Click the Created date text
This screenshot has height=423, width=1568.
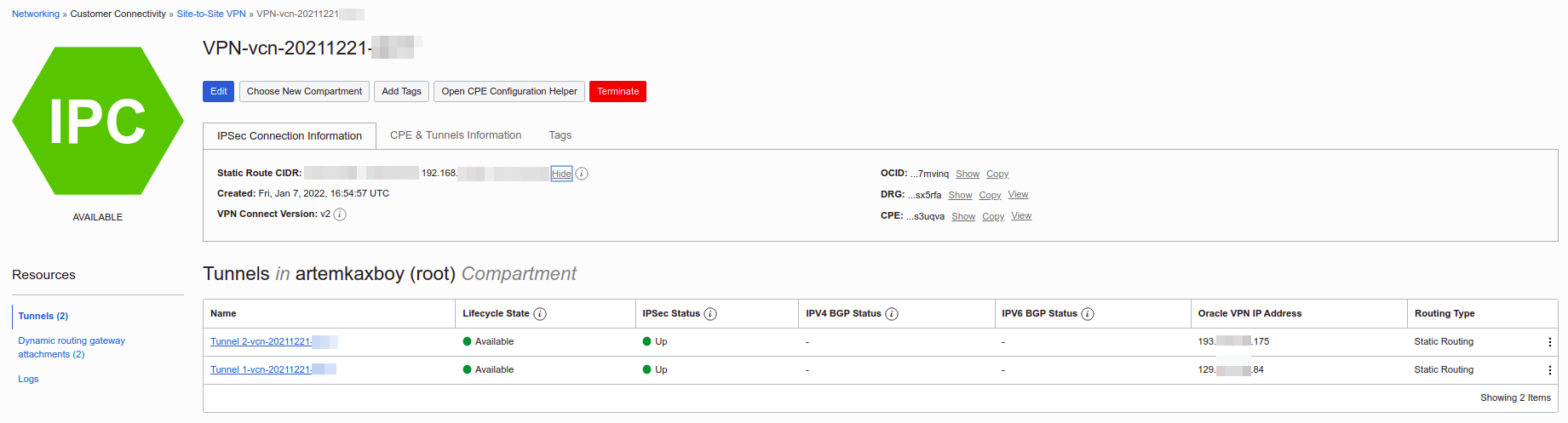click(303, 194)
